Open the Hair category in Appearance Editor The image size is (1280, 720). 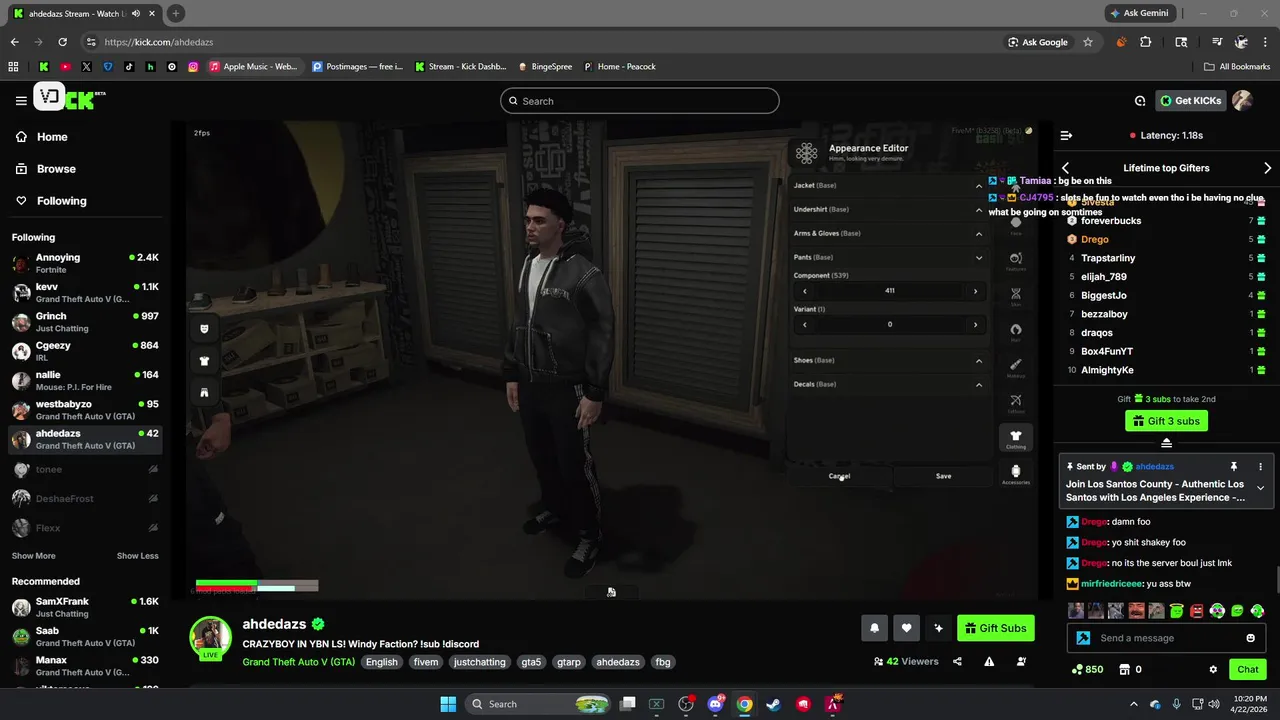click(1016, 330)
